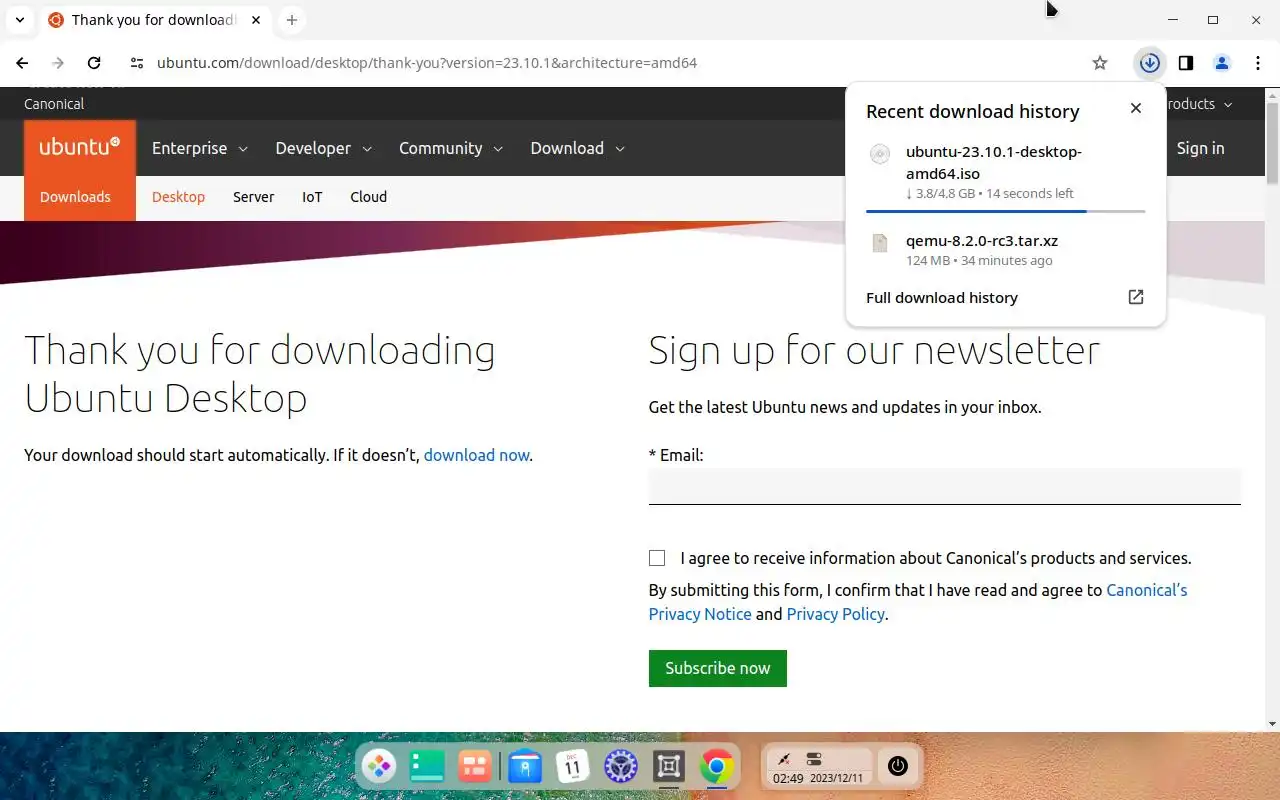This screenshot has width=1280, height=800.
Task: Click the 02:49 clock in the tray
Action: [788, 778]
